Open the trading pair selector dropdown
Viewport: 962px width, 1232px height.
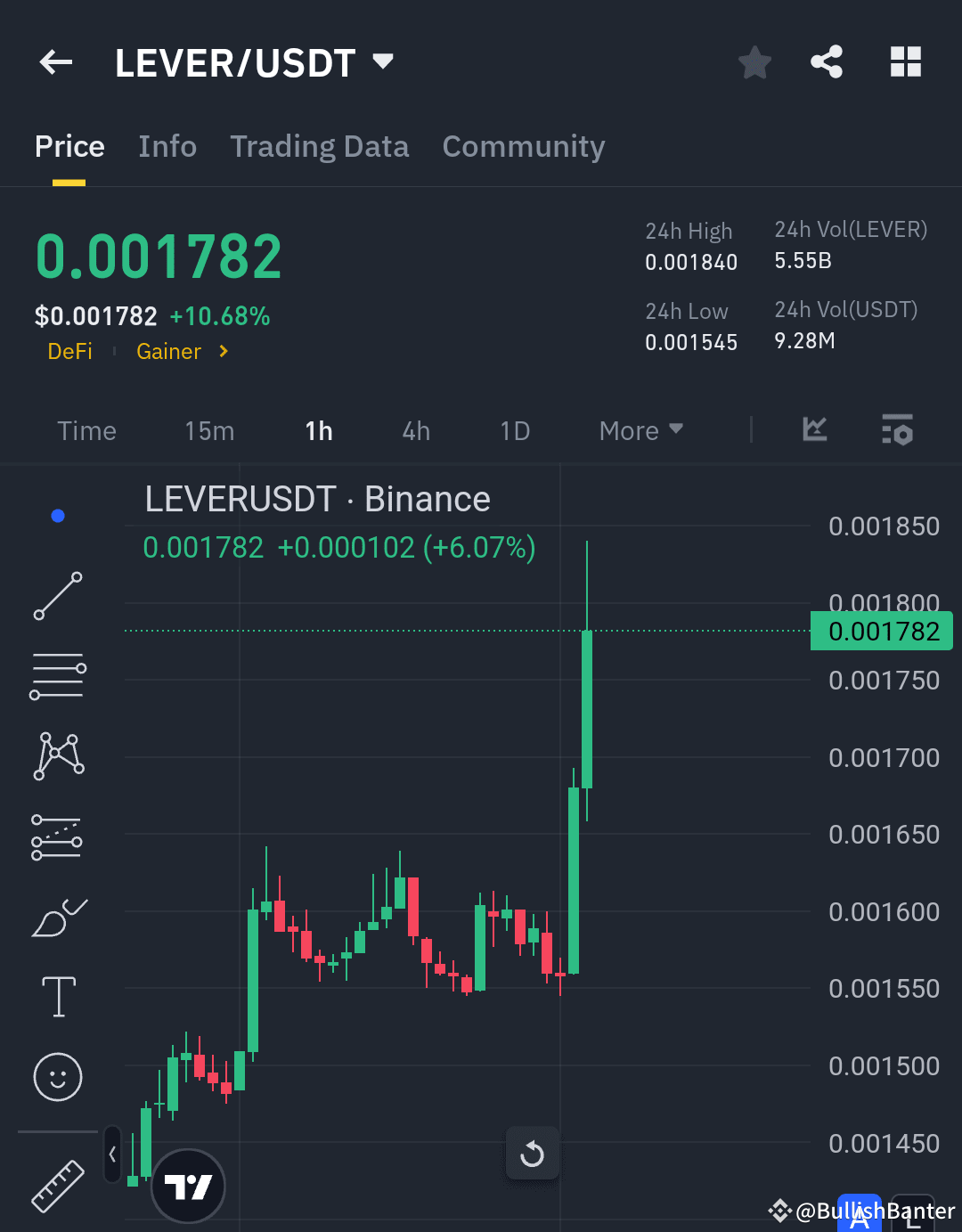tap(382, 62)
